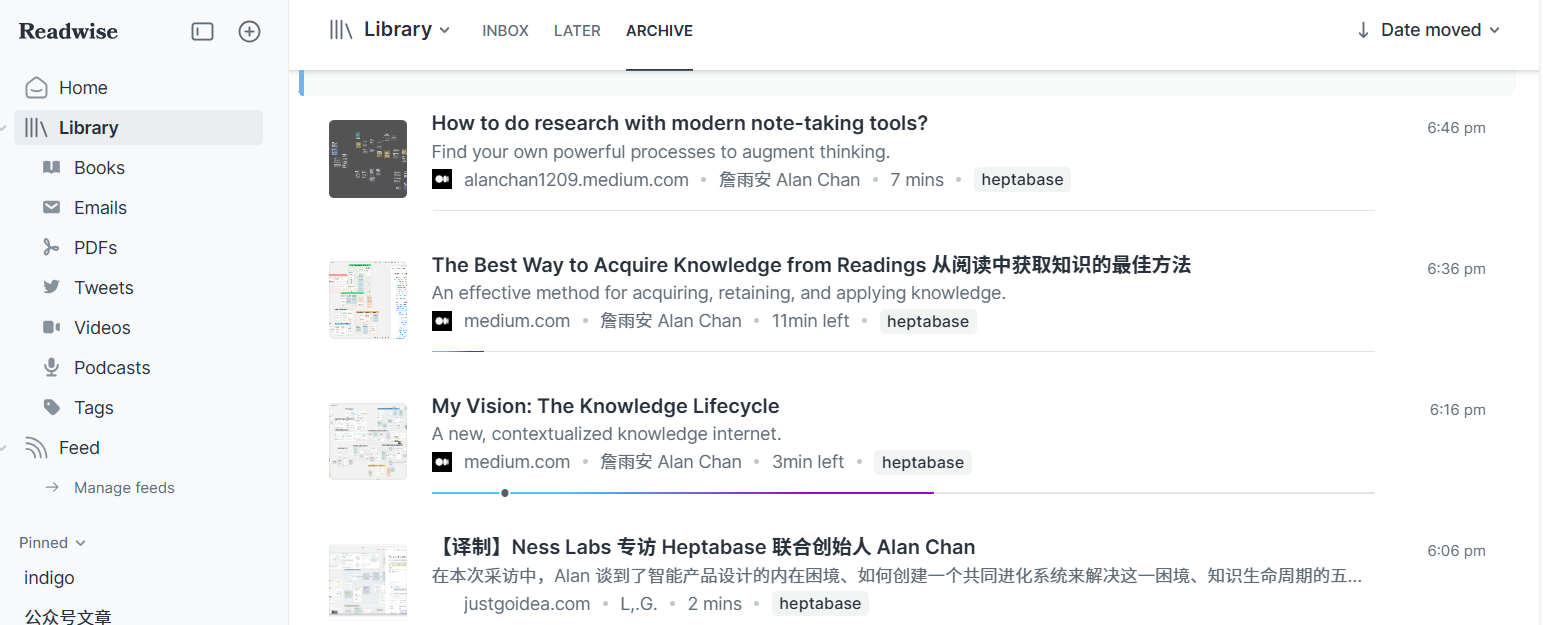Image resolution: width=1543 pixels, height=625 pixels.
Task: Open the Videos category
Action: point(102,328)
